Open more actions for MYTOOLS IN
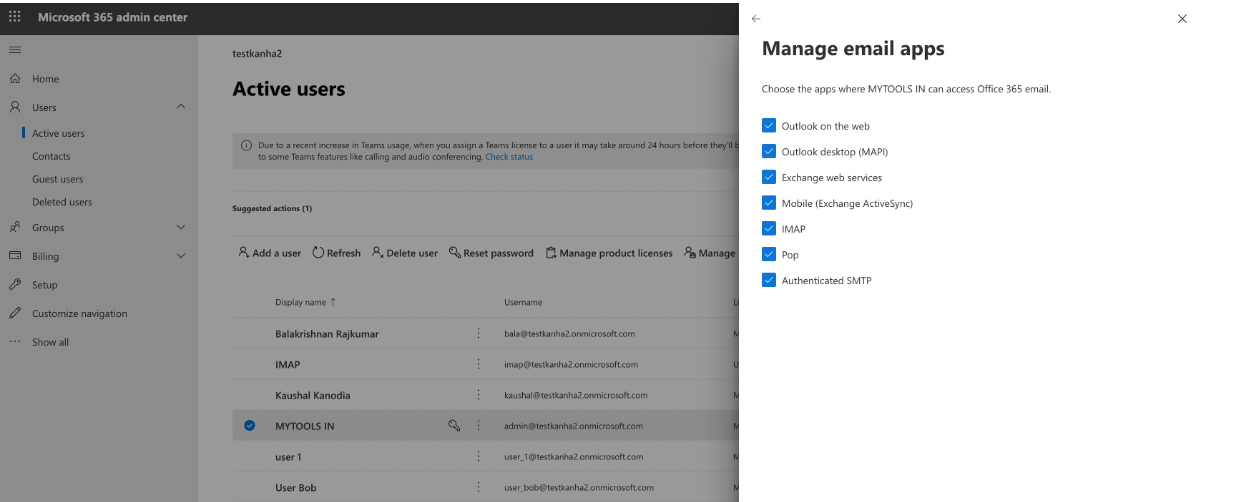 [479, 426]
